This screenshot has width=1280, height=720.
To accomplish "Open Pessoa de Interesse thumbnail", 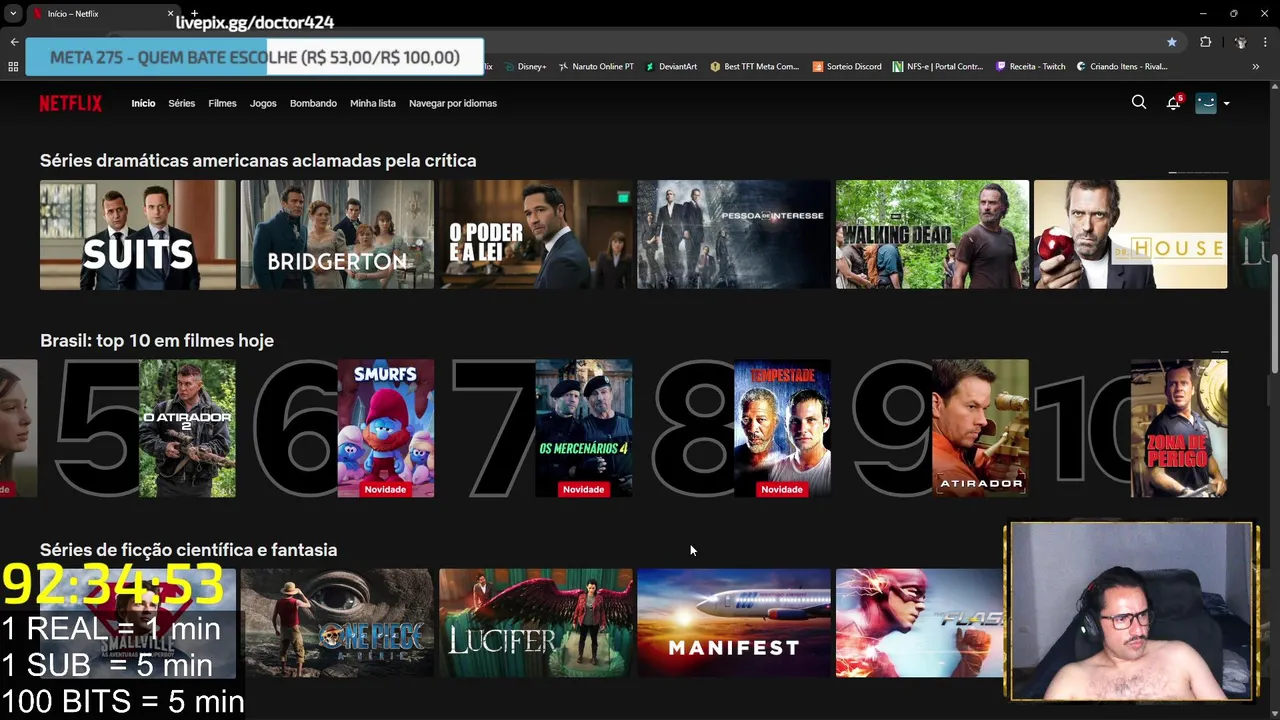I will (x=734, y=235).
